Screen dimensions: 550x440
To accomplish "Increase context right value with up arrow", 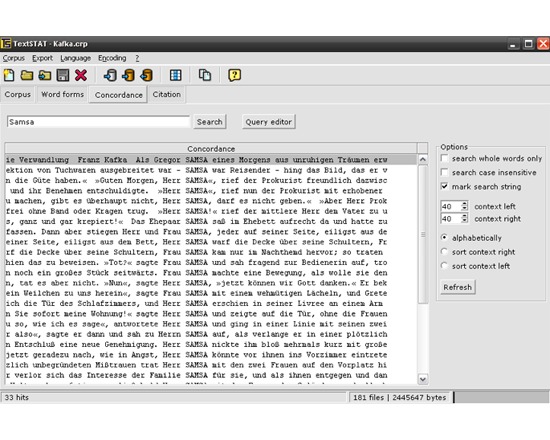I will (x=464, y=216).
